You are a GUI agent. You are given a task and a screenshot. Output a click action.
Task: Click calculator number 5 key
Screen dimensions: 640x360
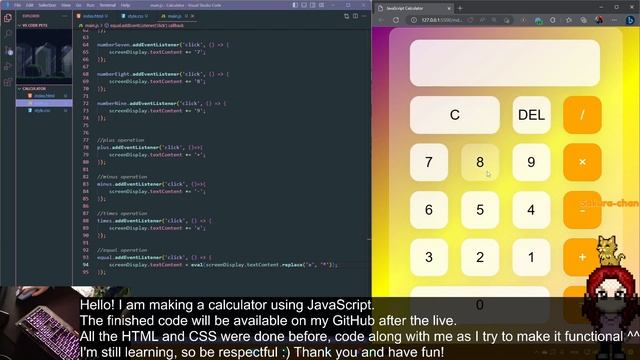(x=480, y=210)
